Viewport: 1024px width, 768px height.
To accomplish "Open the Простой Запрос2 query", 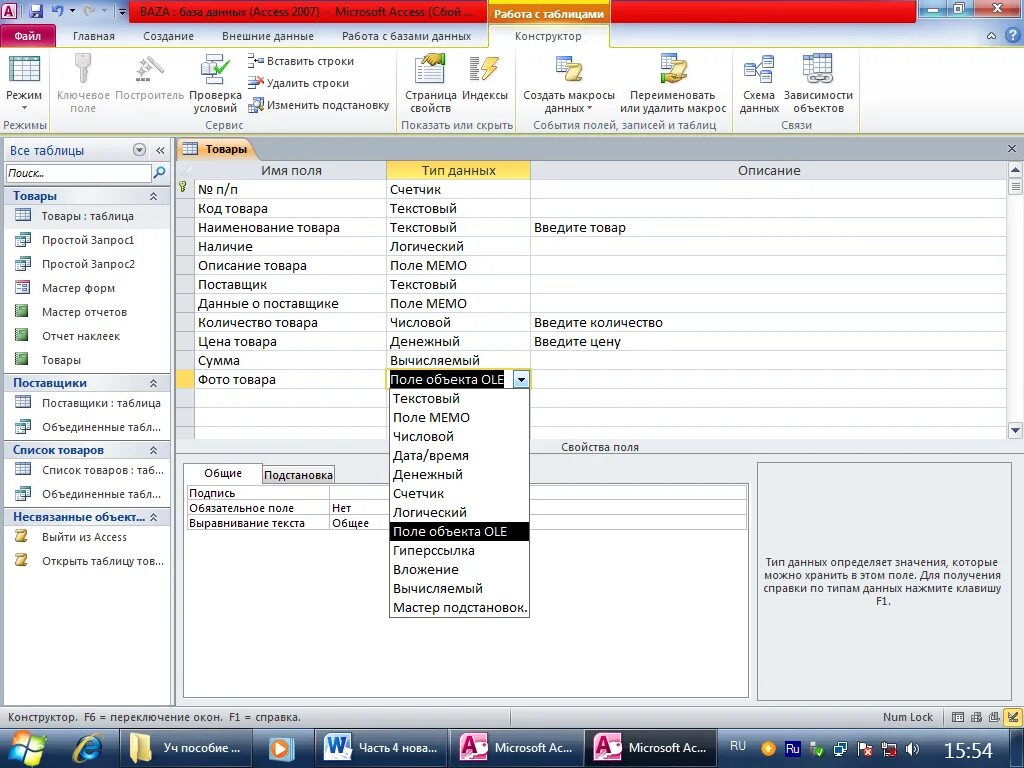I will 88,264.
